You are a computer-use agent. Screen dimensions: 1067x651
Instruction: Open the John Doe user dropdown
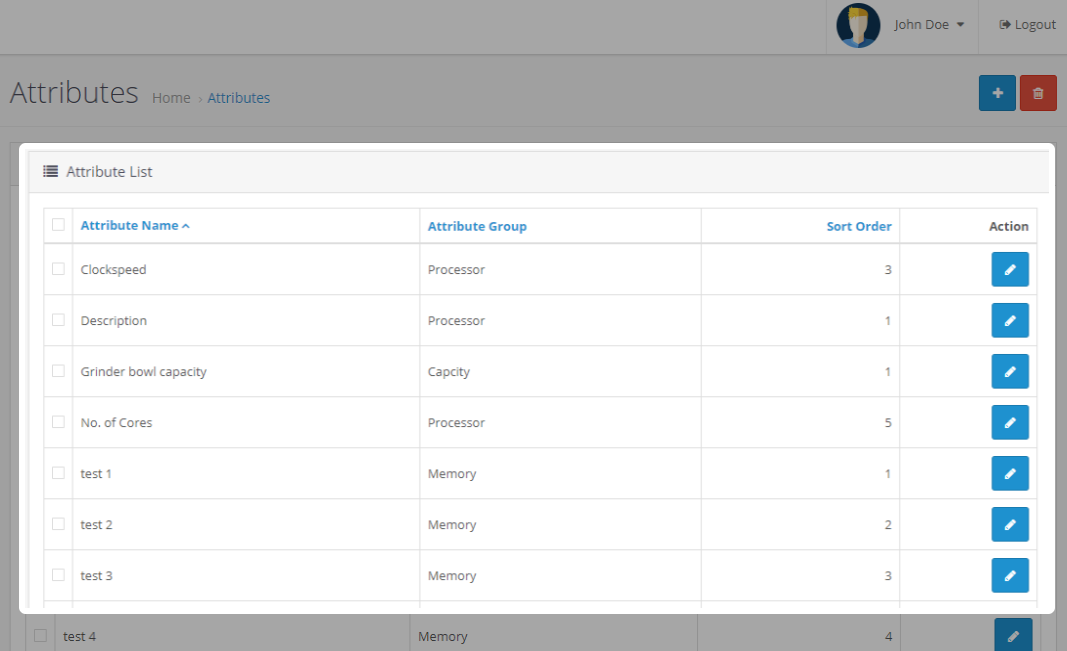[x=929, y=25]
